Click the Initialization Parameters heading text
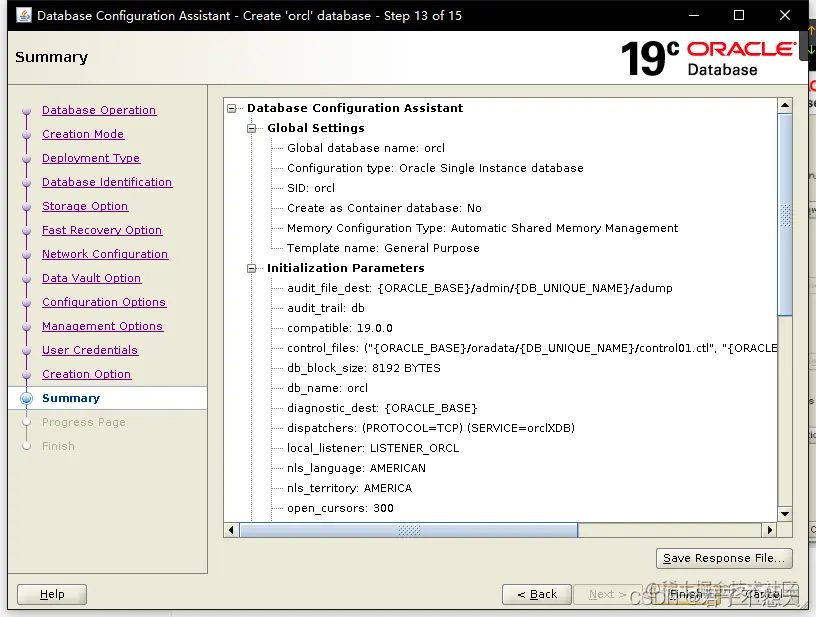Viewport: 816px width, 617px height. pyautogui.click(x=346, y=268)
